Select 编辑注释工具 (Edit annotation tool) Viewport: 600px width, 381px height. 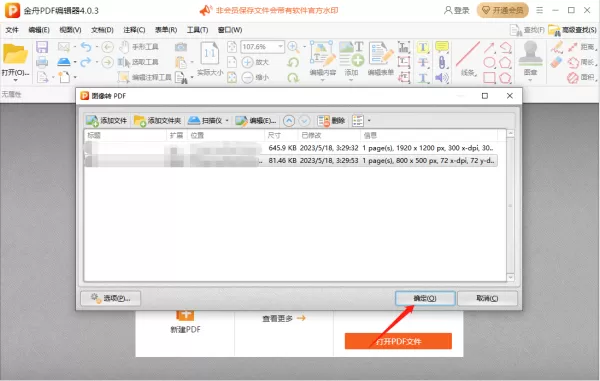click(145, 77)
